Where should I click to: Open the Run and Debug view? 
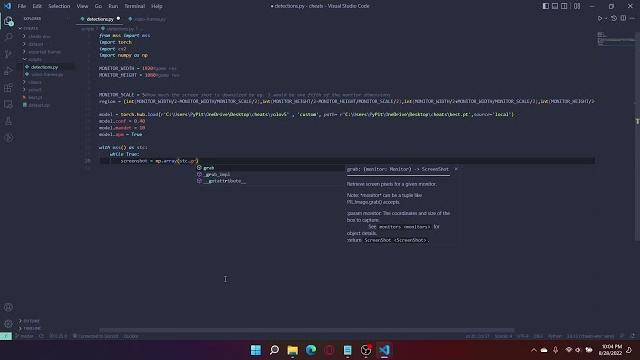coord(8,71)
